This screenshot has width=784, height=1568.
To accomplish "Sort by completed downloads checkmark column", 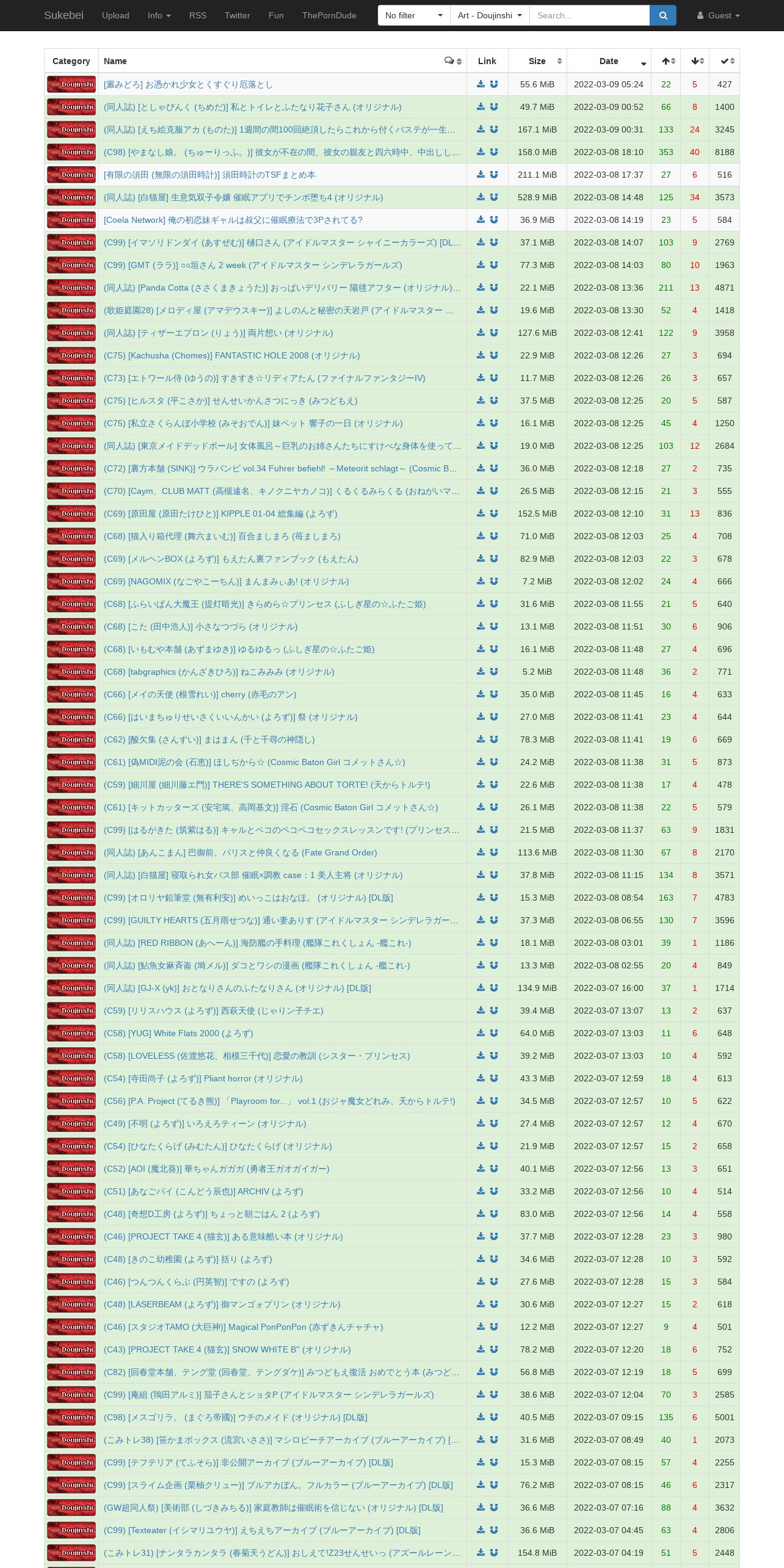I will click(725, 61).
